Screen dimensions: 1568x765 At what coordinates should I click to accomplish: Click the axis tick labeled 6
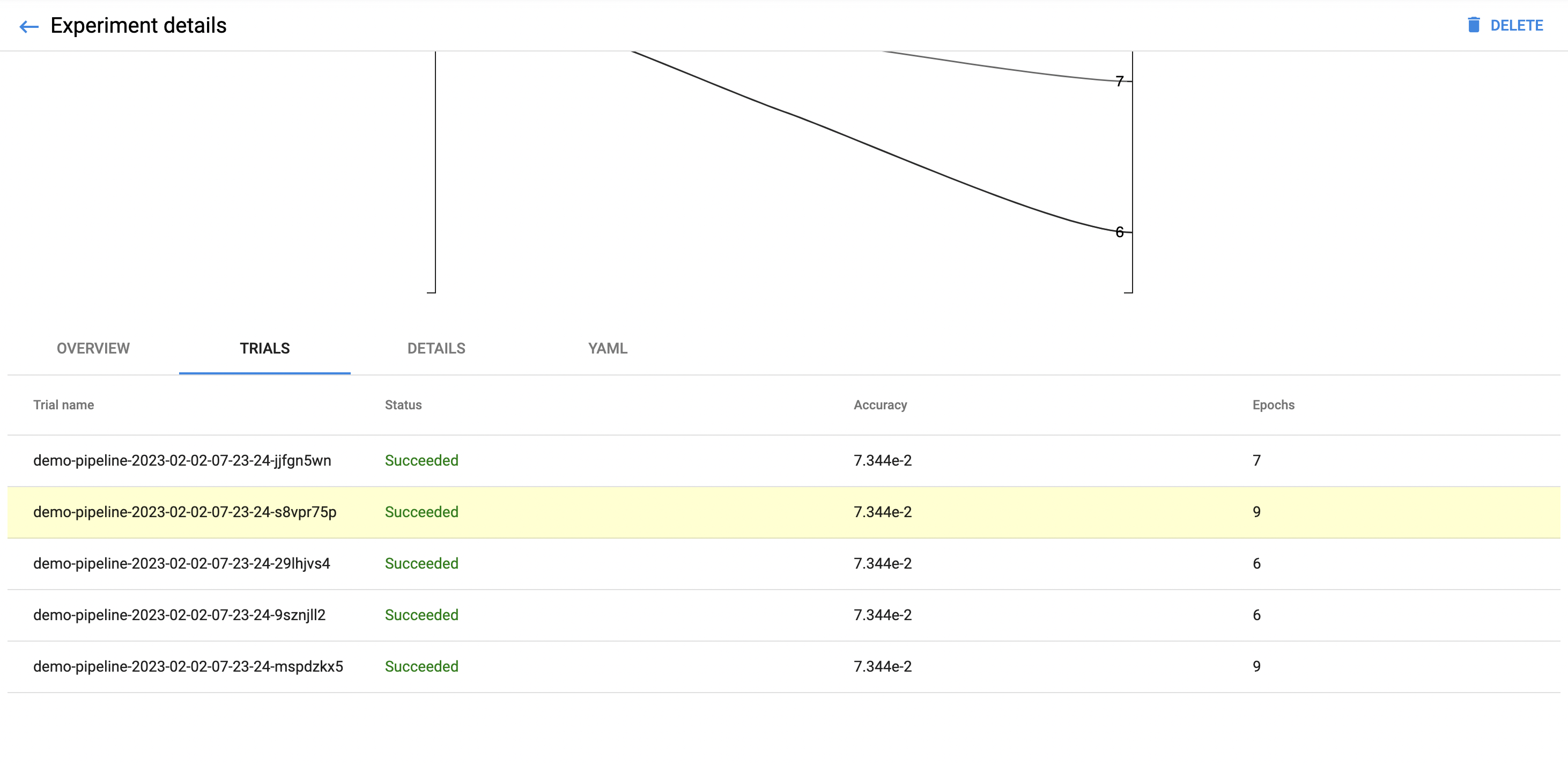point(1119,232)
